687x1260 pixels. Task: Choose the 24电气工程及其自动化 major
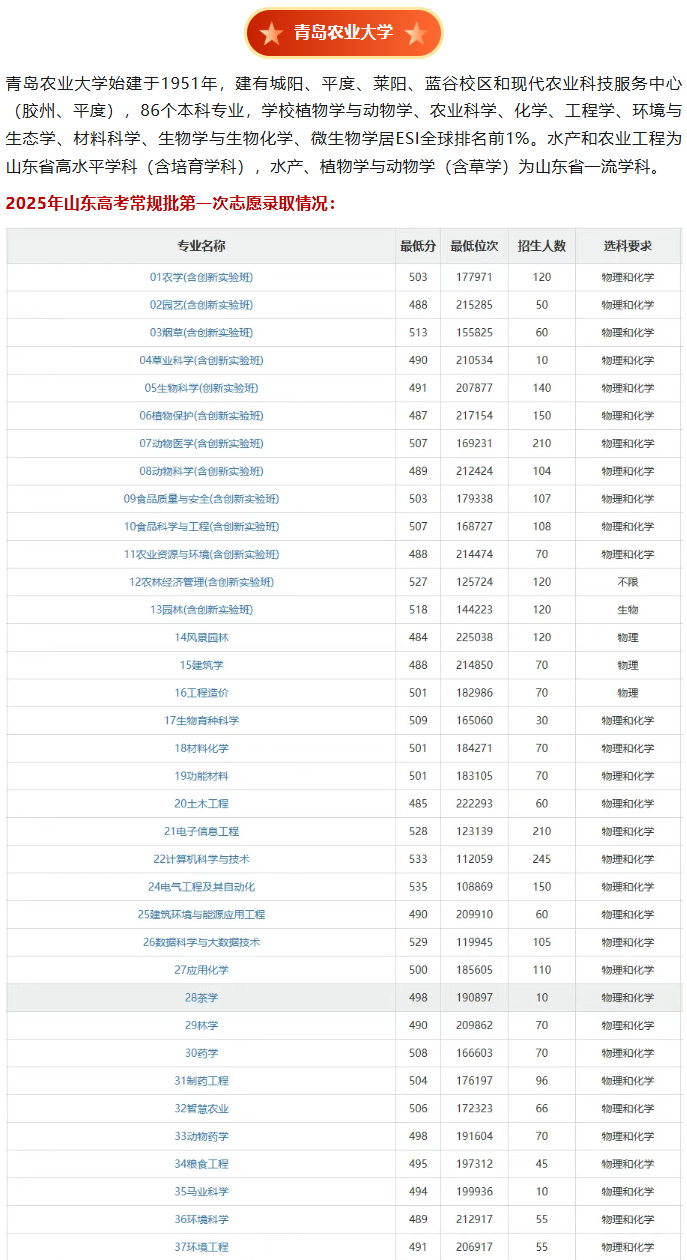pyautogui.click(x=201, y=887)
